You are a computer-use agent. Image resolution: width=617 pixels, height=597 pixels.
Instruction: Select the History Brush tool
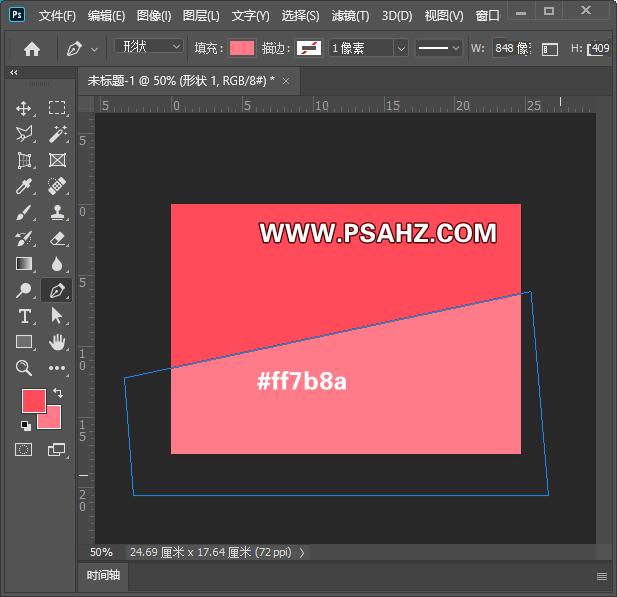24,238
